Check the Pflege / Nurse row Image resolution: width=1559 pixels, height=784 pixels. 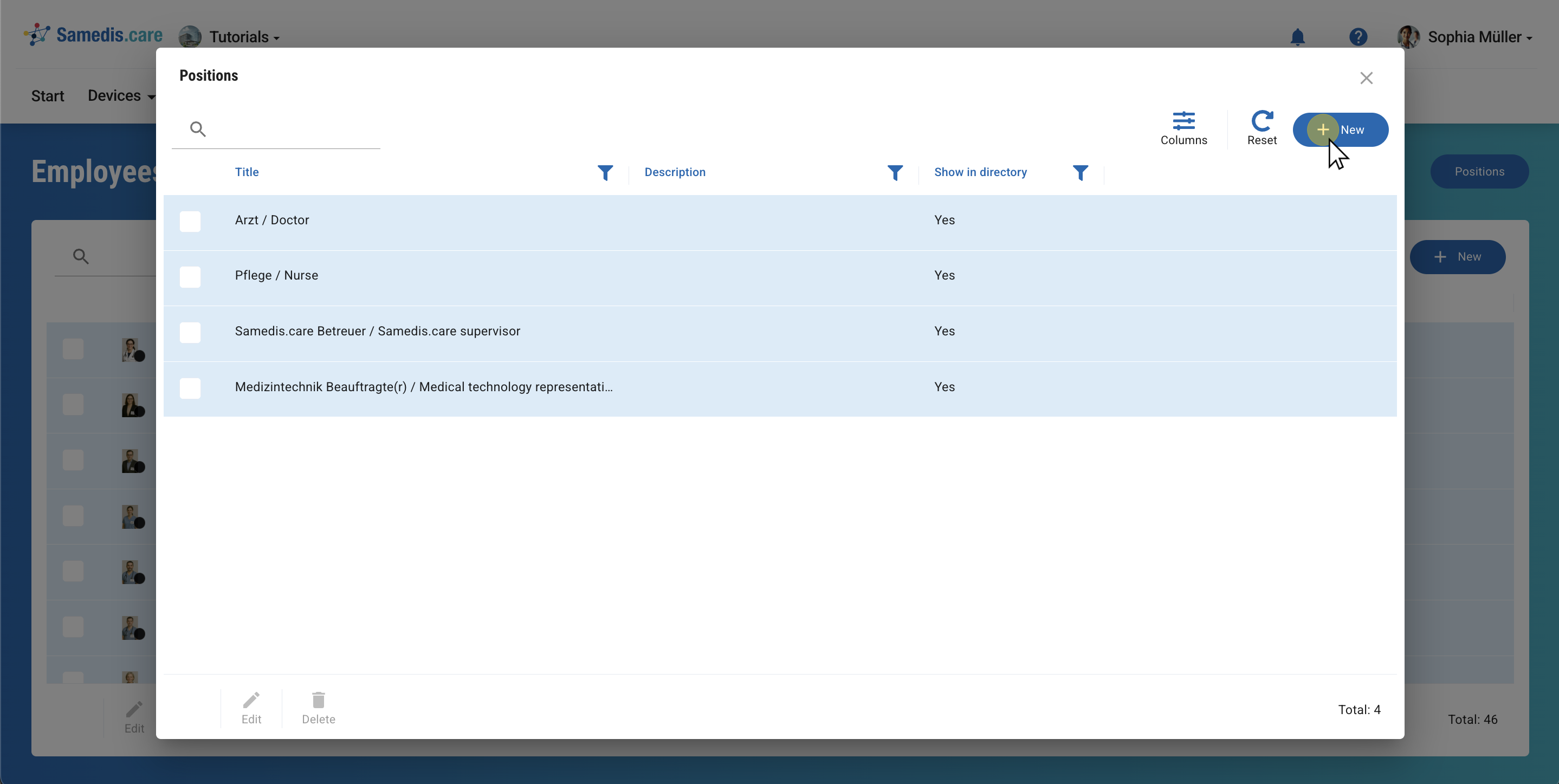coord(190,277)
